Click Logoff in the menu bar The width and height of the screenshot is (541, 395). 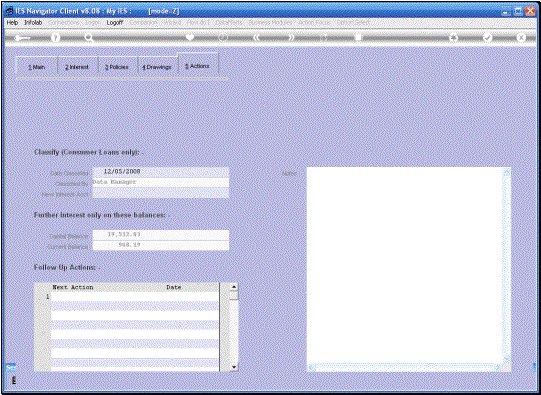(x=115, y=22)
